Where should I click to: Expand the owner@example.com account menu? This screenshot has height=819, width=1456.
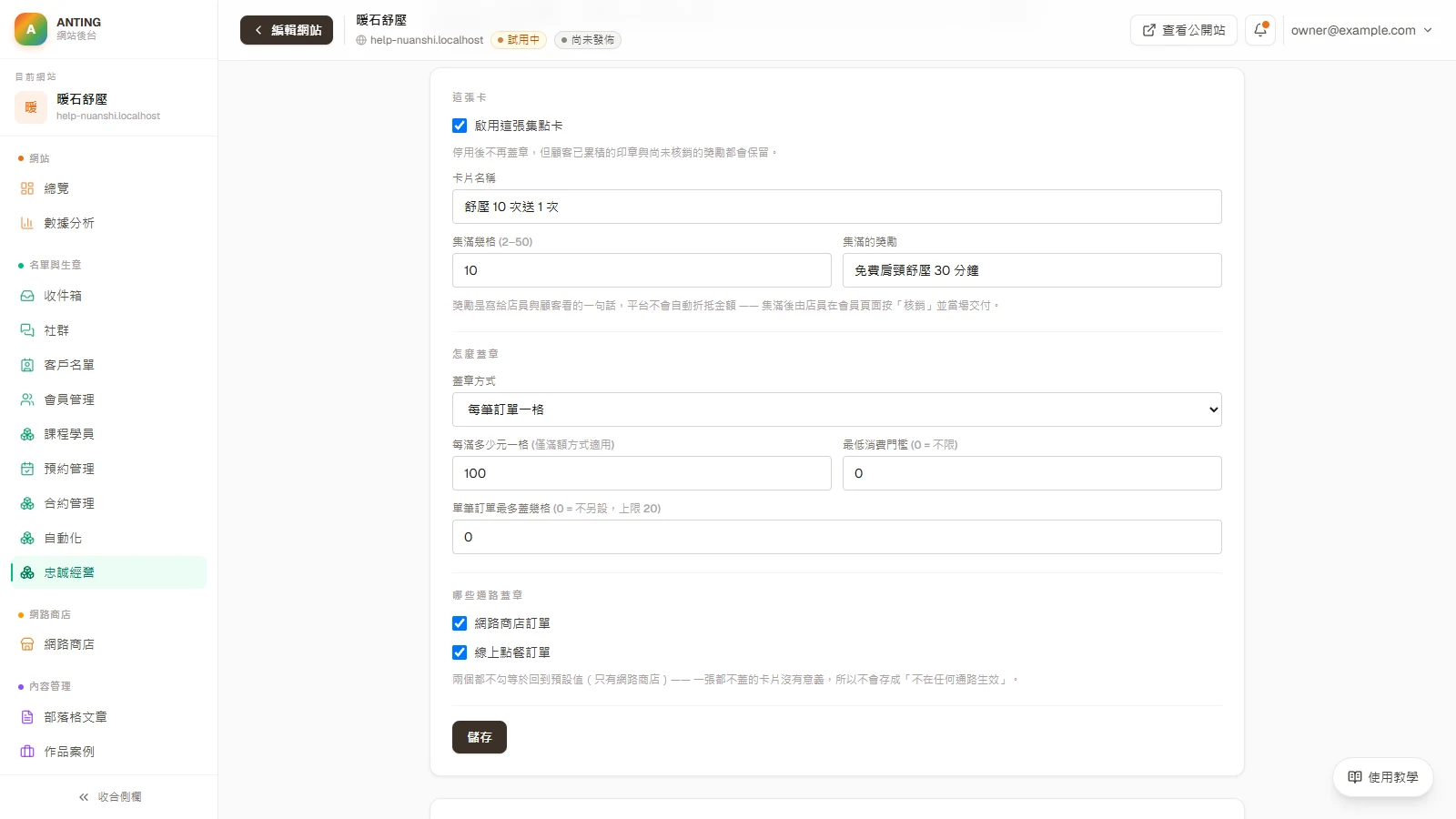coord(1361,30)
